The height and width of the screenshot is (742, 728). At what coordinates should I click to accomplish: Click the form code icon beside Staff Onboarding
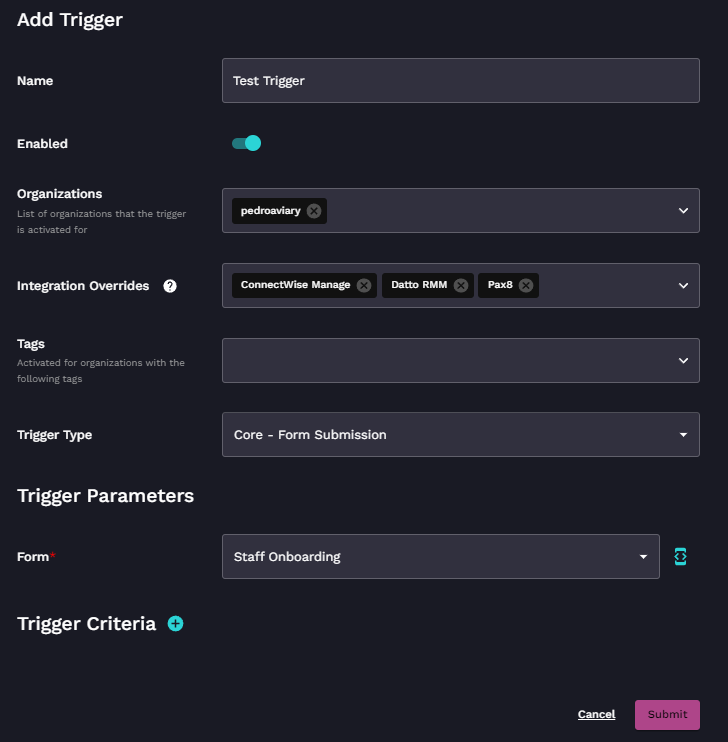pos(681,557)
